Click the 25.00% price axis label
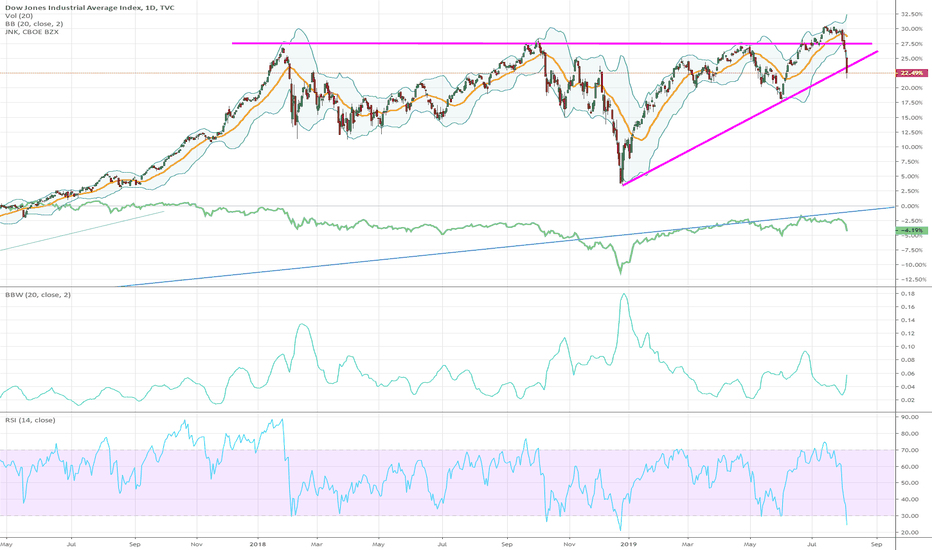 (x=912, y=58)
